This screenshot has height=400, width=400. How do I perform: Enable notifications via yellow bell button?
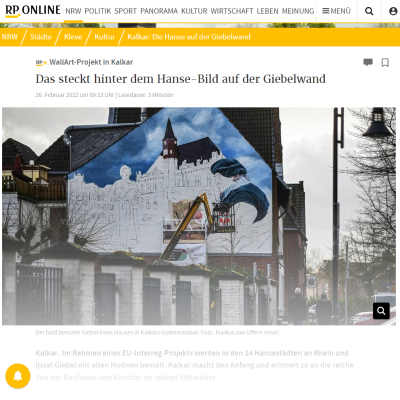pyautogui.click(x=18, y=376)
